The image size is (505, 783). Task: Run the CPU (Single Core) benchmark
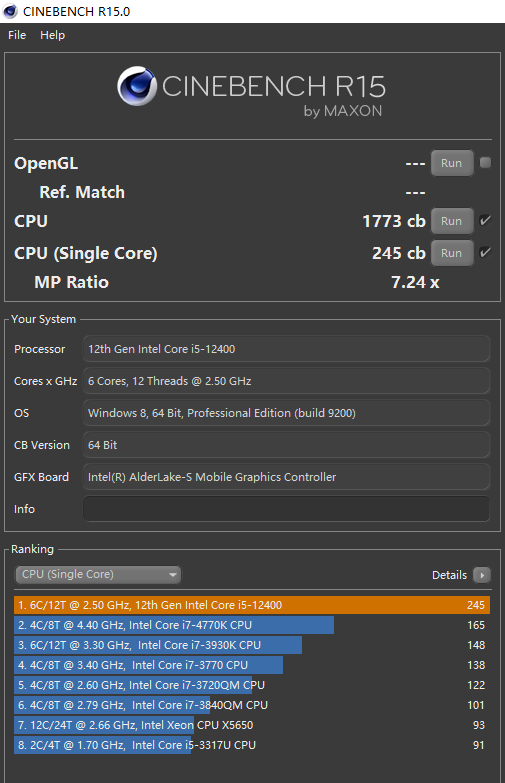pos(452,253)
